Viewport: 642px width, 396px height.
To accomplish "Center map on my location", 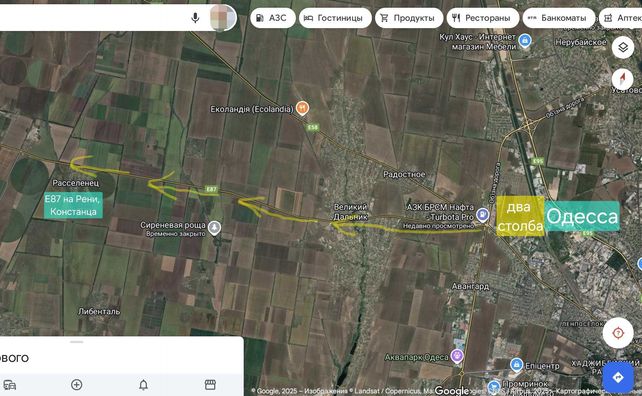I will pos(618,333).
